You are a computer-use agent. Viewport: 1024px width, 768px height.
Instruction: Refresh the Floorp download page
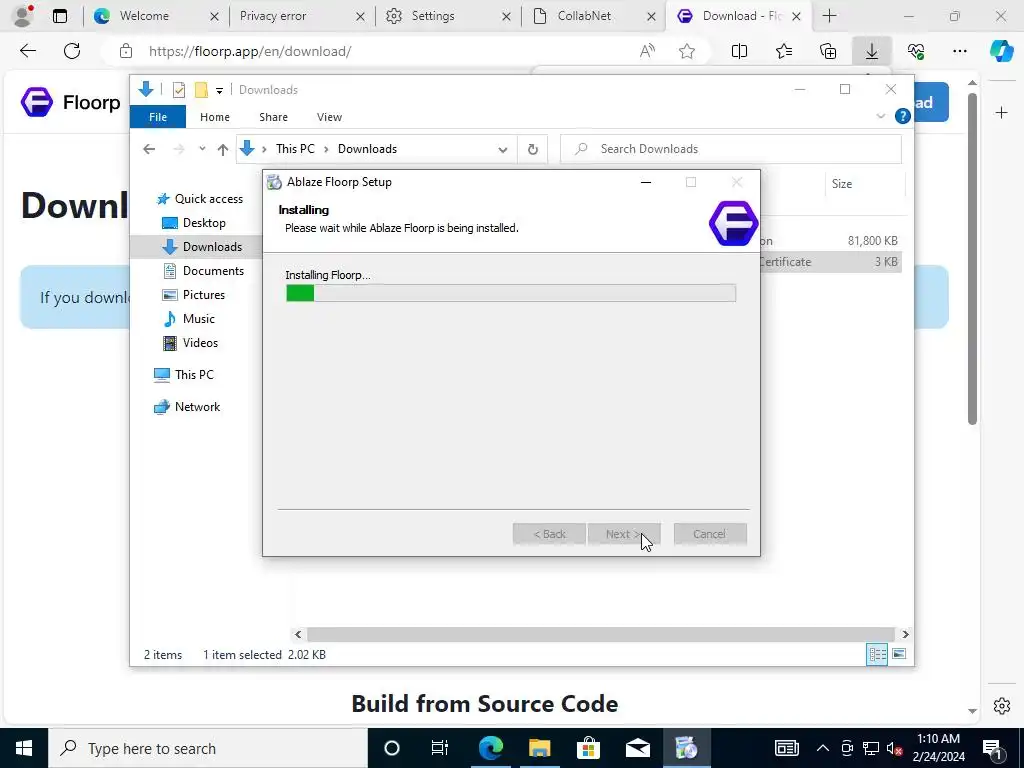tap(72, 51)
